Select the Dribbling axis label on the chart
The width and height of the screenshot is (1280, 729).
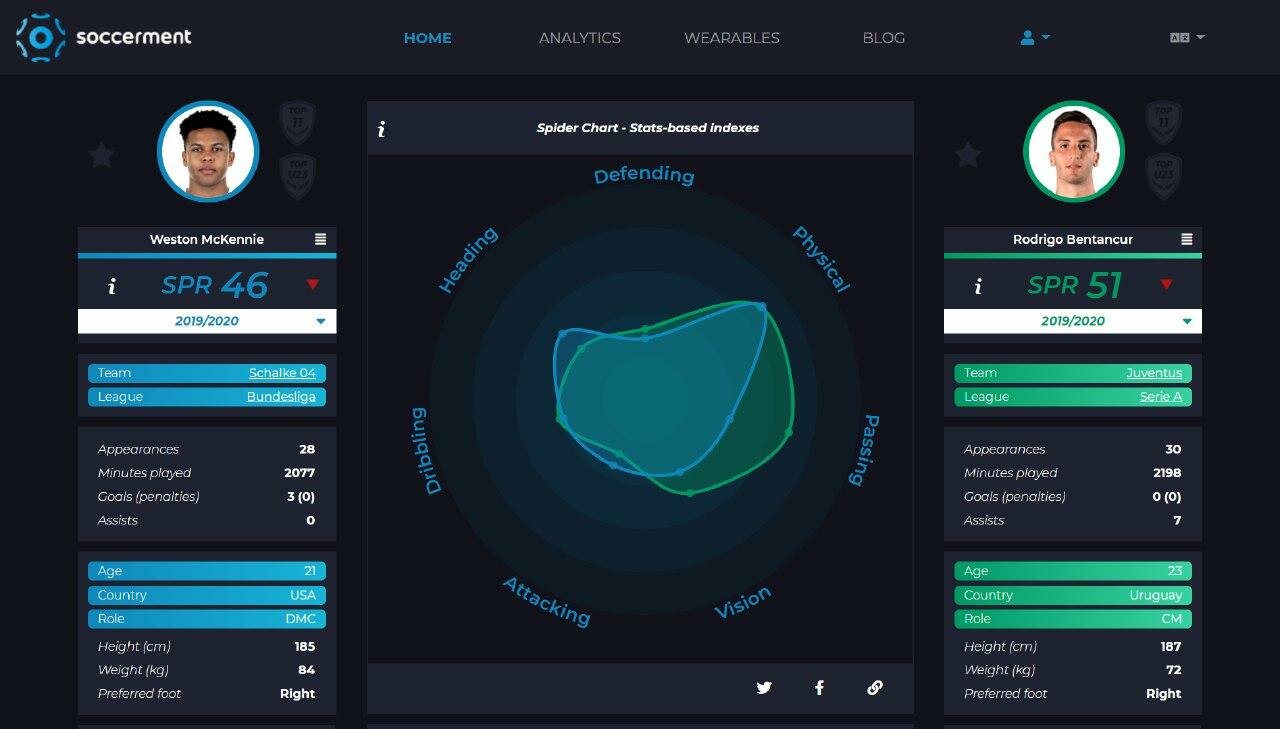[x=427, y=451]
